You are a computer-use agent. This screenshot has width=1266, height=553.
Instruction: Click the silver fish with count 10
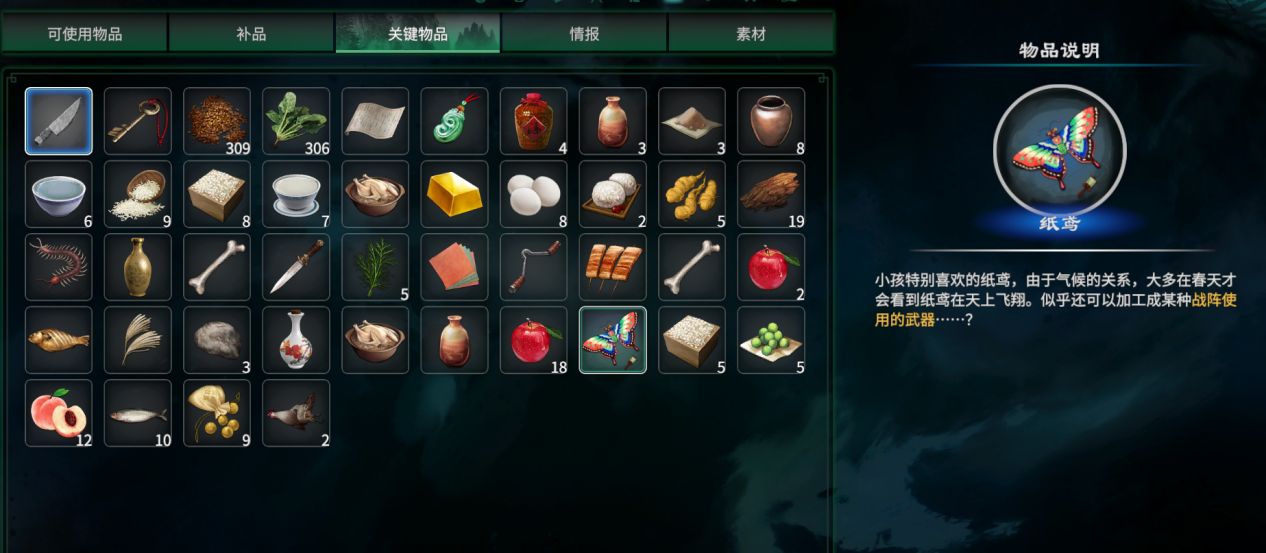point(138,413)
